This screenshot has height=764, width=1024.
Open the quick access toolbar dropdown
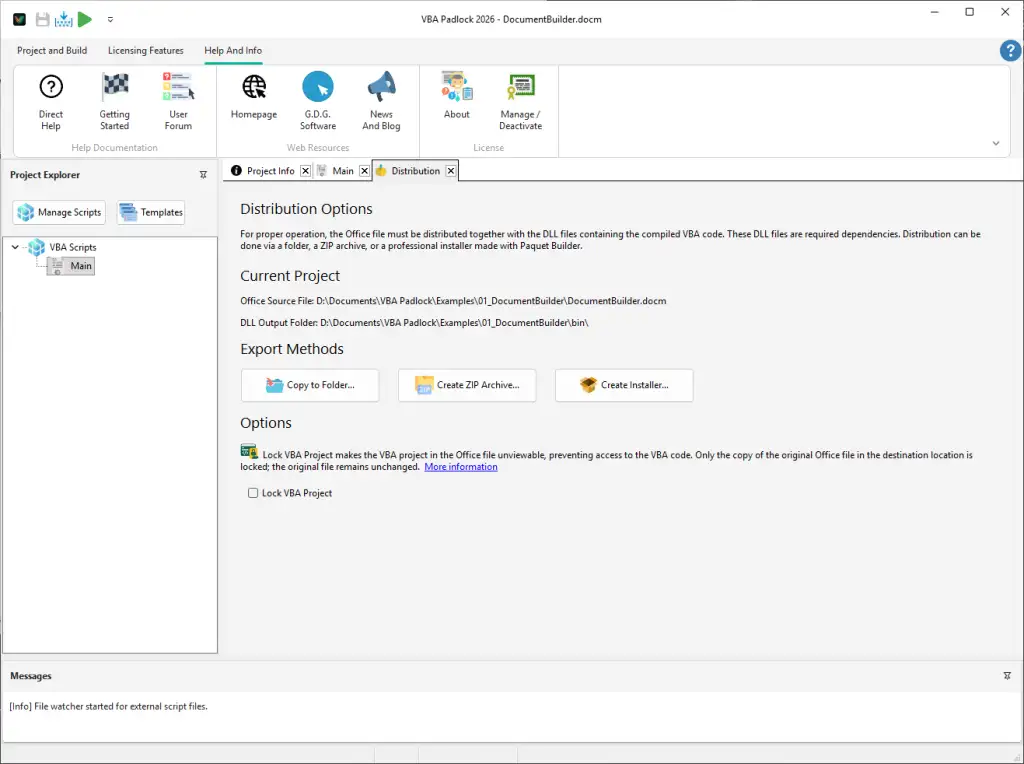point(110,19)
